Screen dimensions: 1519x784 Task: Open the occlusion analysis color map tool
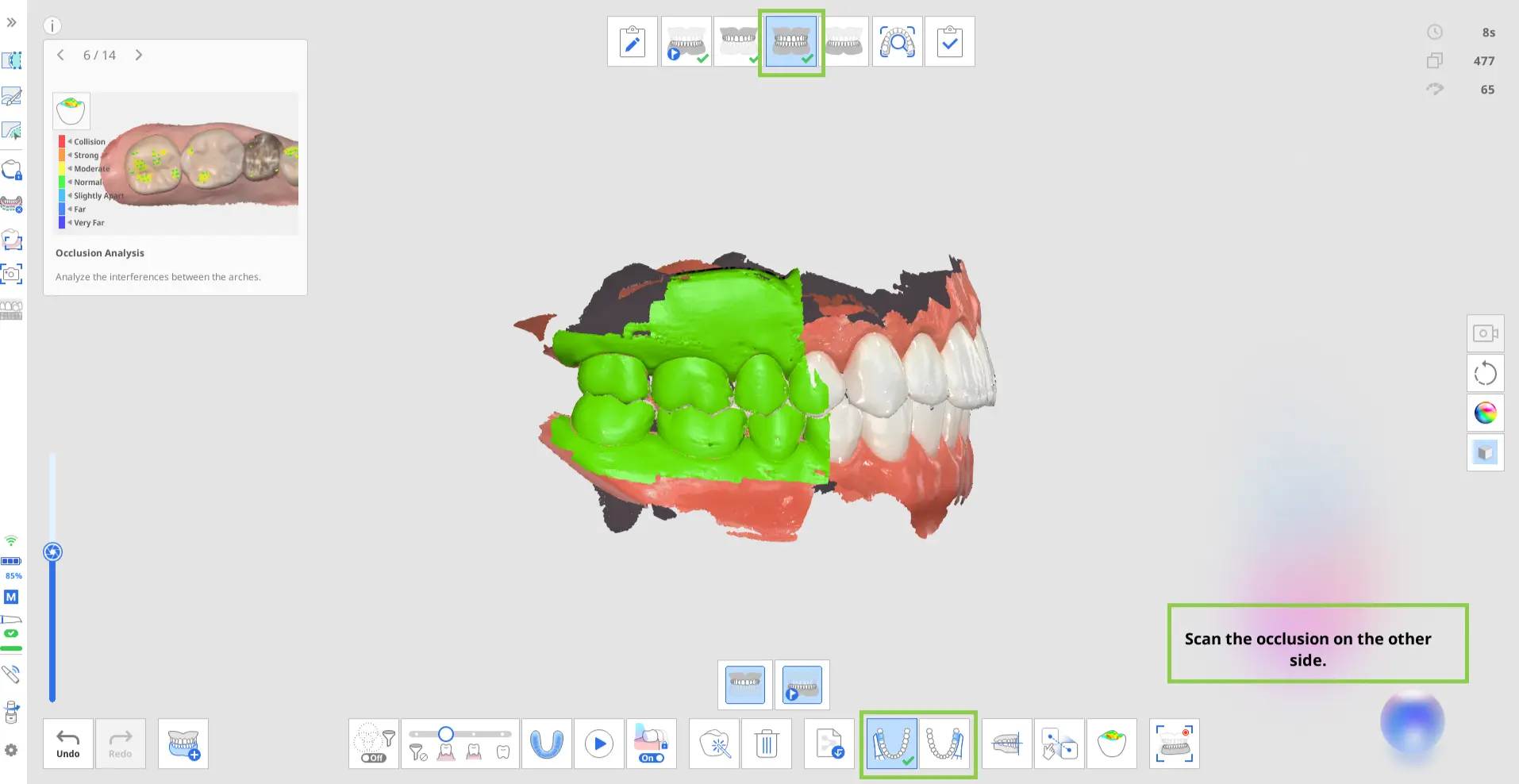pyautogui.click(x=1112, y=744)
